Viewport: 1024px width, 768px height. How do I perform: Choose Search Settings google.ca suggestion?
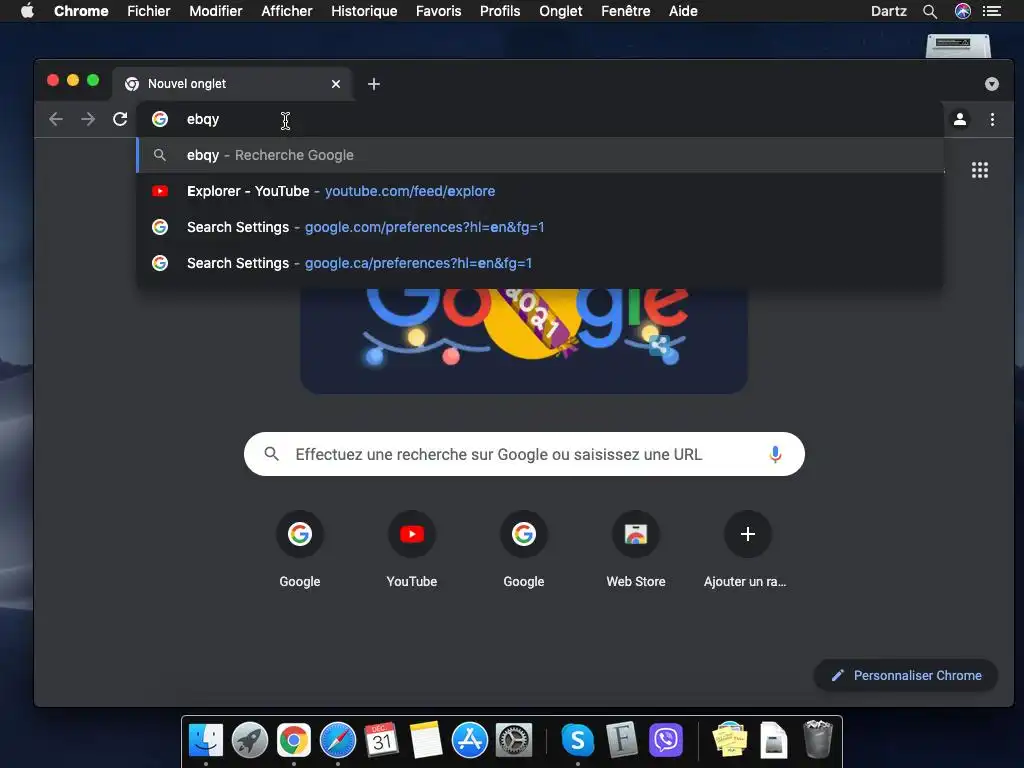[x=539, y=263]
